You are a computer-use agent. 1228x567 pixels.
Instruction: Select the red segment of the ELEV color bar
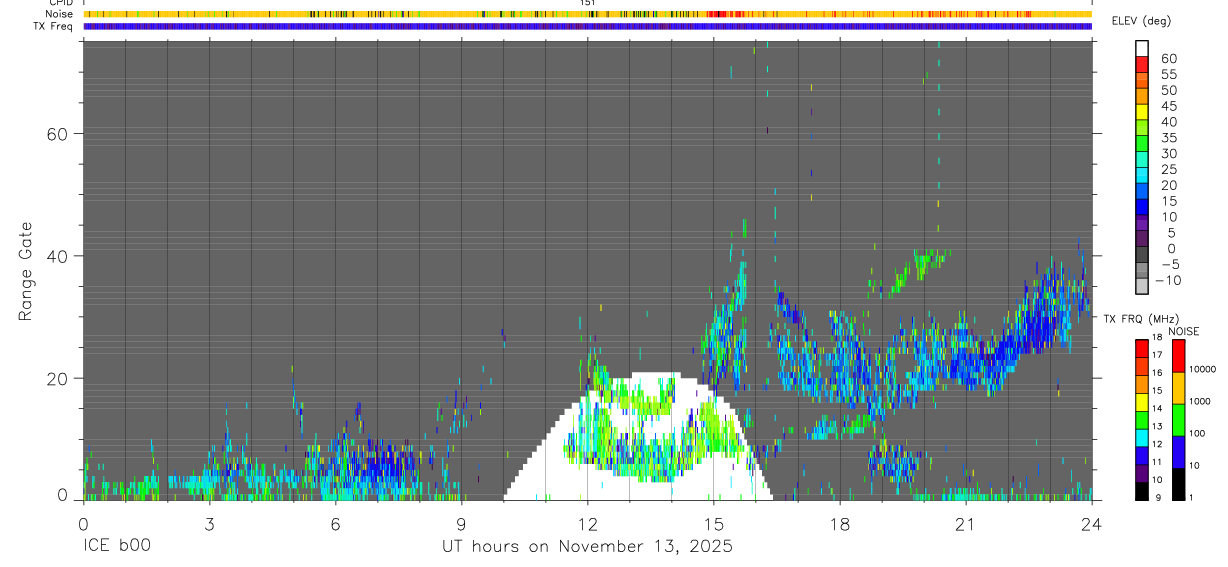1143,64
